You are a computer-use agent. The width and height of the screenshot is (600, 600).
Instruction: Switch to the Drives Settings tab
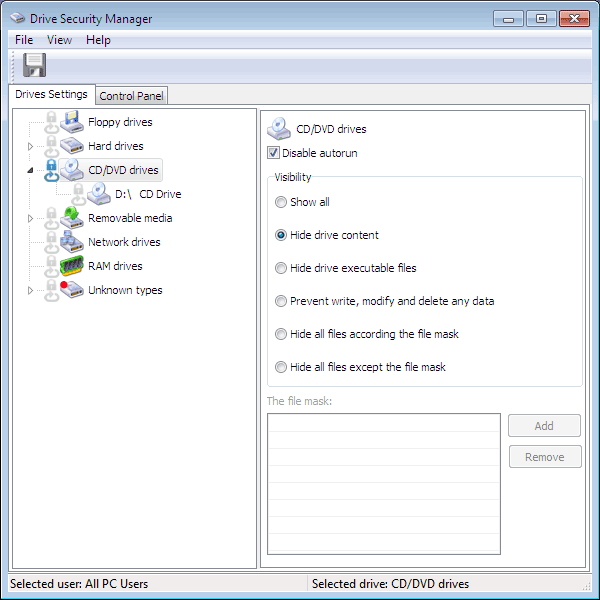point(52,94)
